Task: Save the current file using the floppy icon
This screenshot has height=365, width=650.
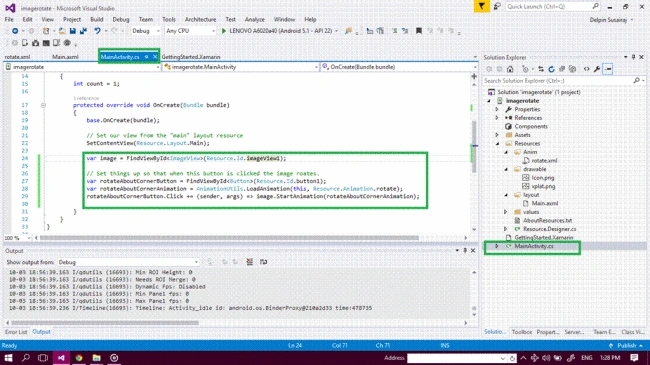Action: click(x=73, y=31)
